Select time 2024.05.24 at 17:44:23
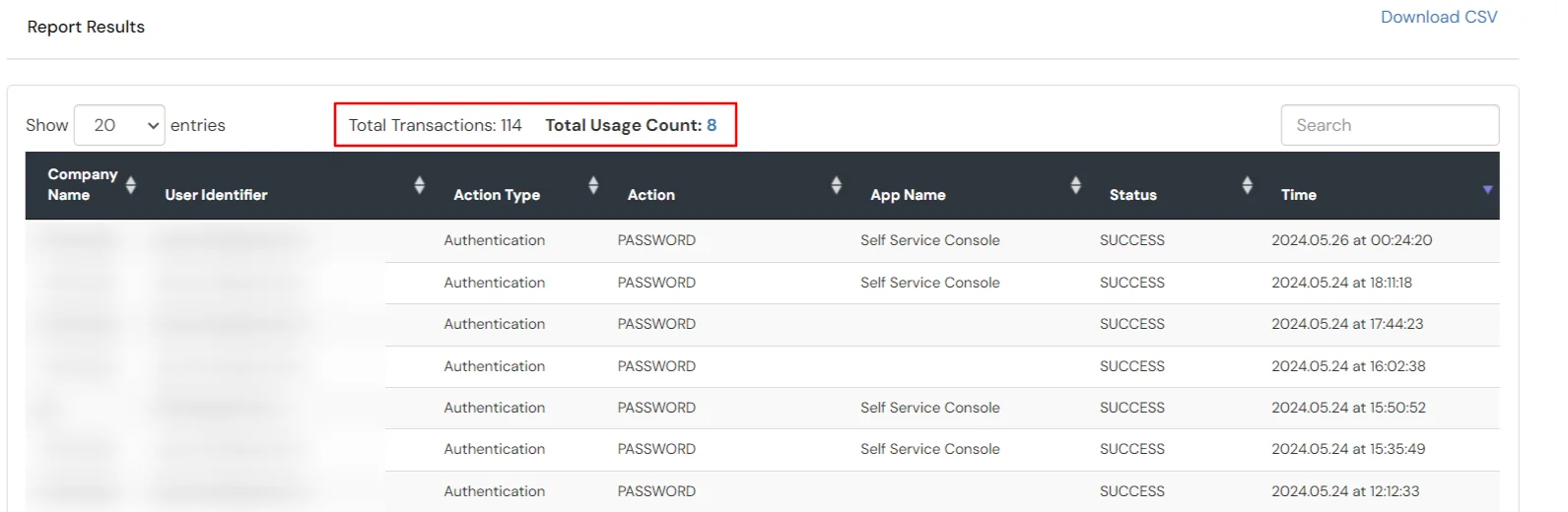1568x512 pixels. point(1347,324)
